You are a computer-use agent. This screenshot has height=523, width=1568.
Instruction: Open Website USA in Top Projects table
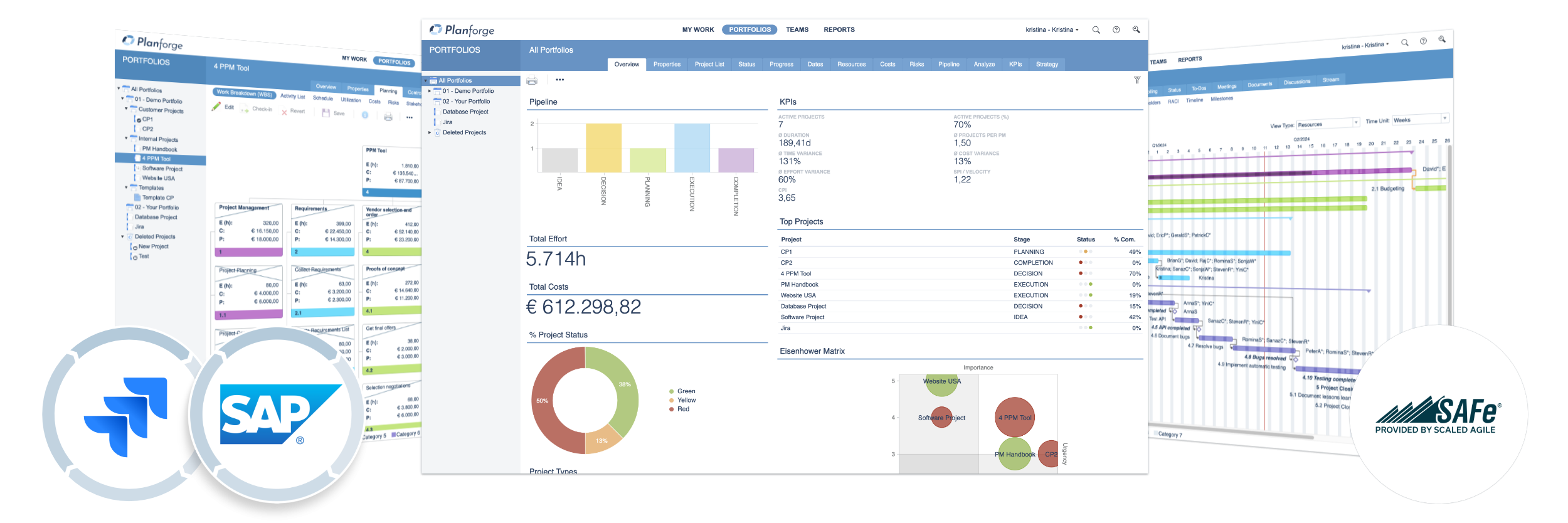coord(798,295)
